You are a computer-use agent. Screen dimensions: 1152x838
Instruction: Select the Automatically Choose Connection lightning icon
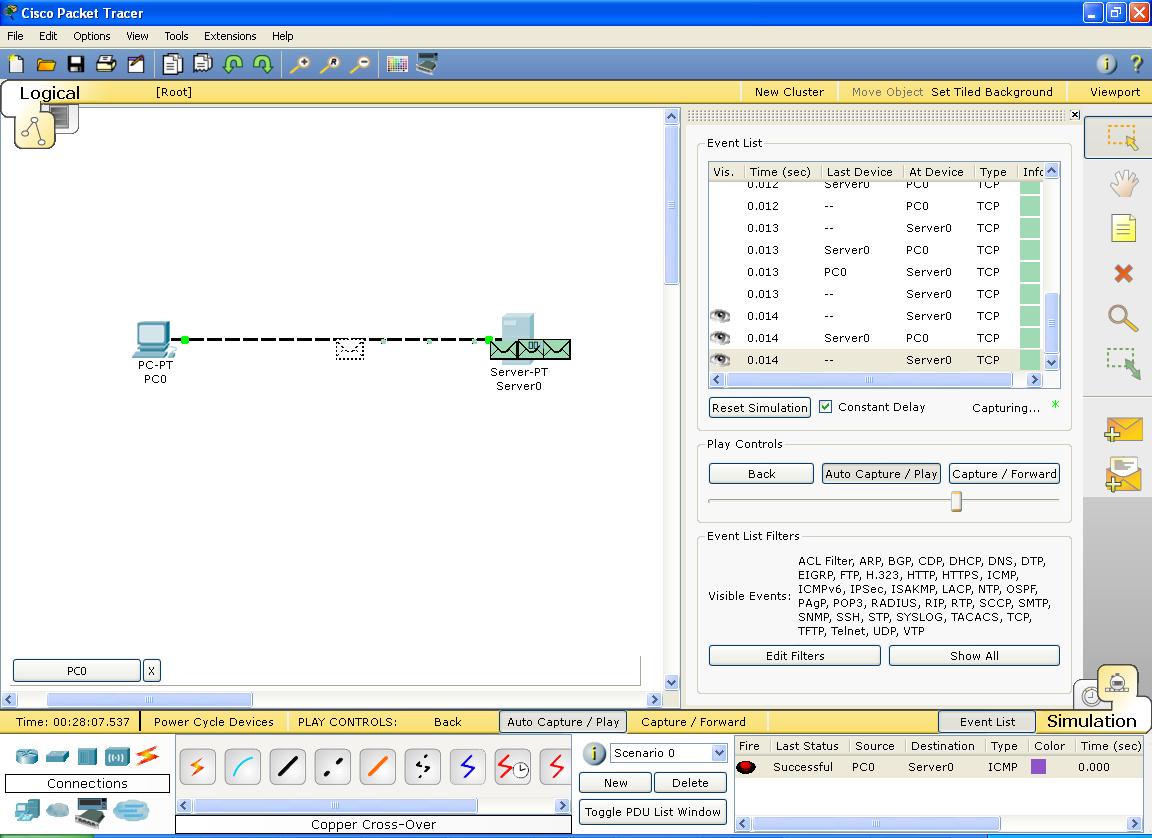(x=197, y=765)
